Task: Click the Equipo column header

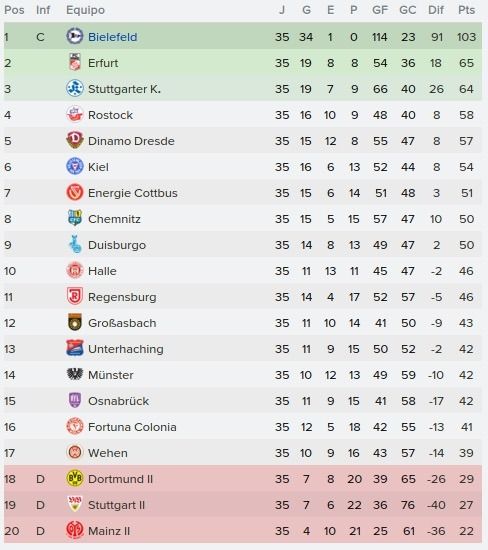Action: point(85,10)
